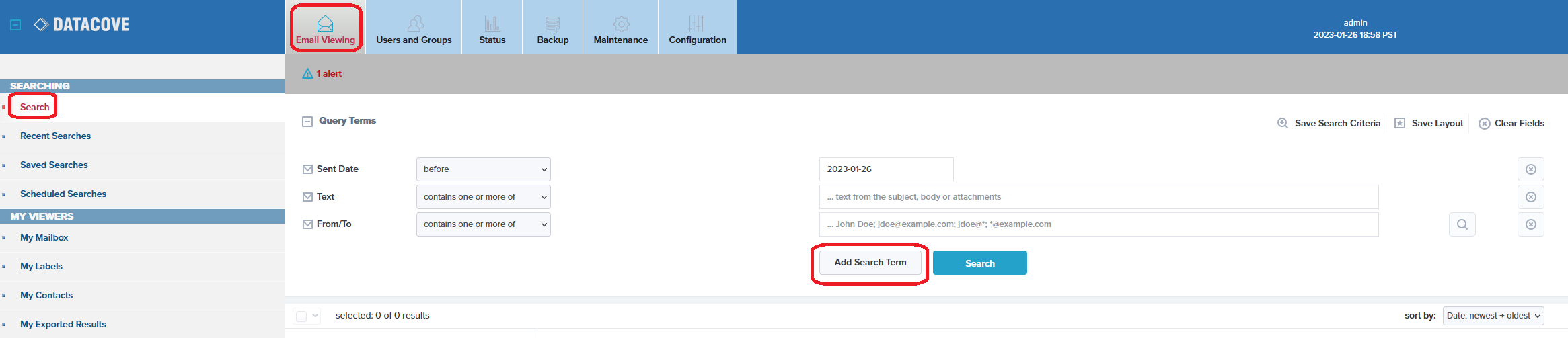Toggle the From/To checkbox
This screenshot has height=338, width=1568.
point(307,224)
